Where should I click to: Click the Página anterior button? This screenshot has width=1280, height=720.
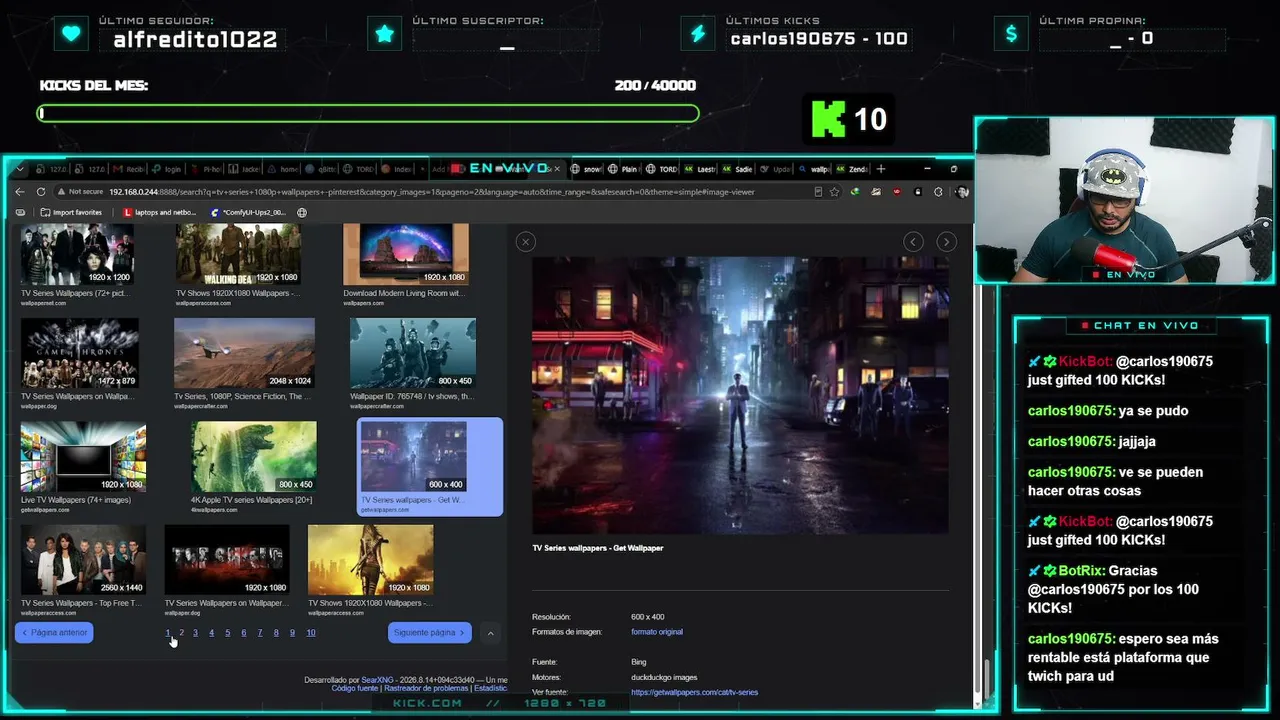54,632
